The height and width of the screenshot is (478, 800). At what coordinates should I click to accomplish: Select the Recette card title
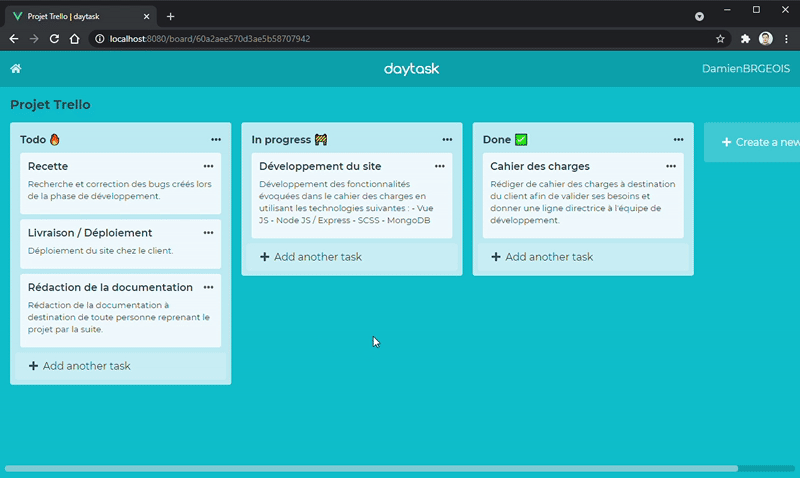click(48, 166)
